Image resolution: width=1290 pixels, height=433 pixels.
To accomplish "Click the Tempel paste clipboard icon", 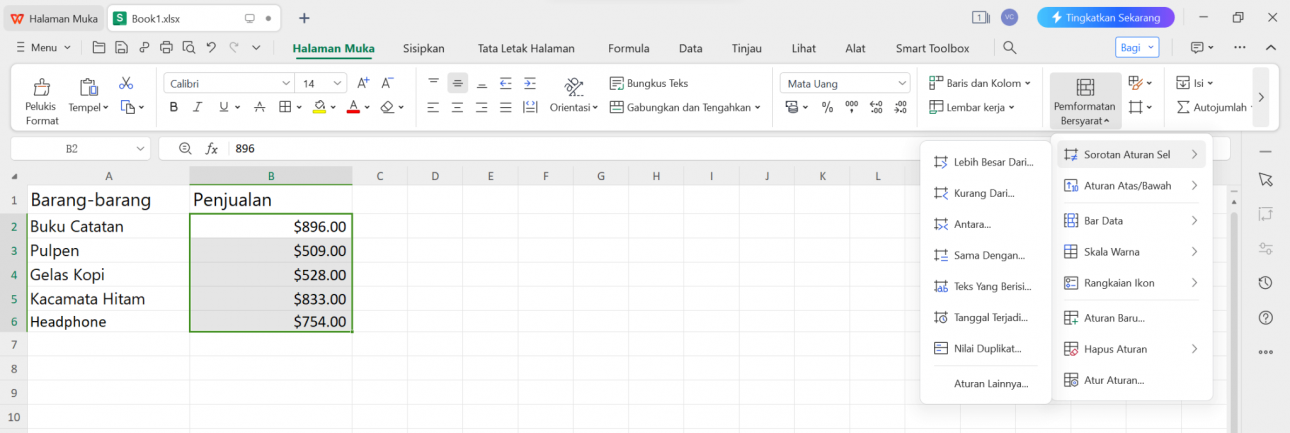I will (88, 87).
